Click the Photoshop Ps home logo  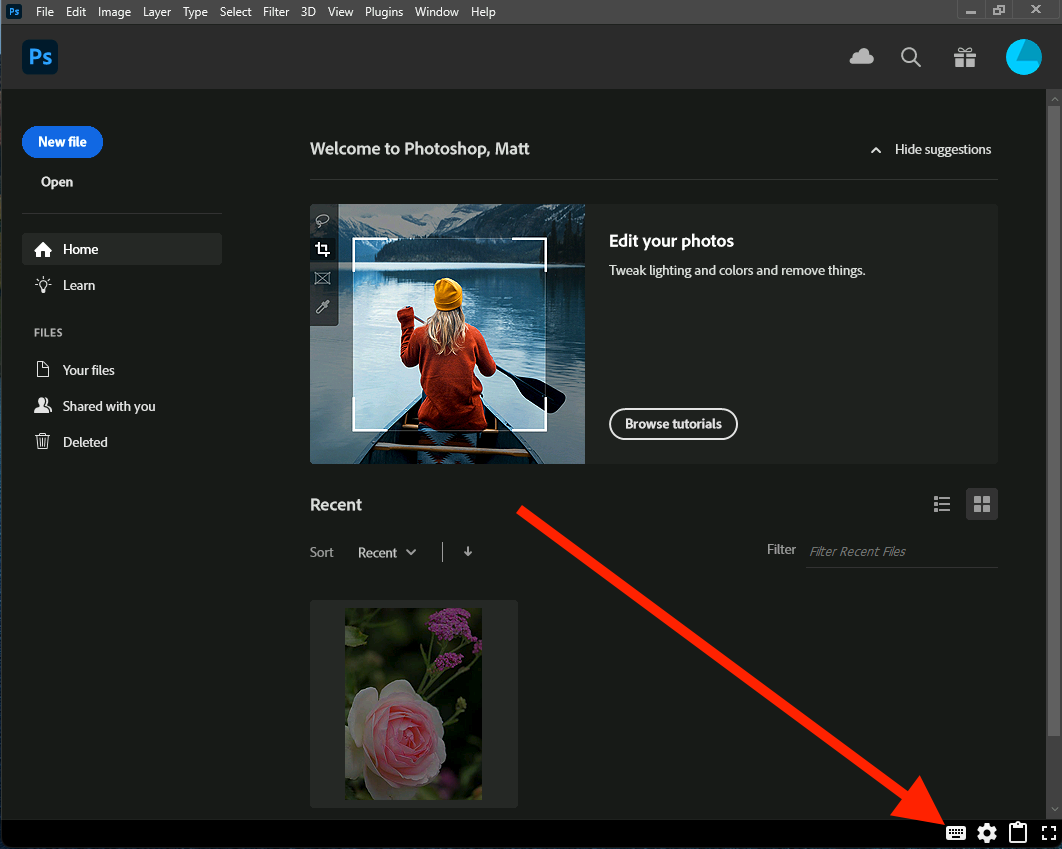(40, 58)
